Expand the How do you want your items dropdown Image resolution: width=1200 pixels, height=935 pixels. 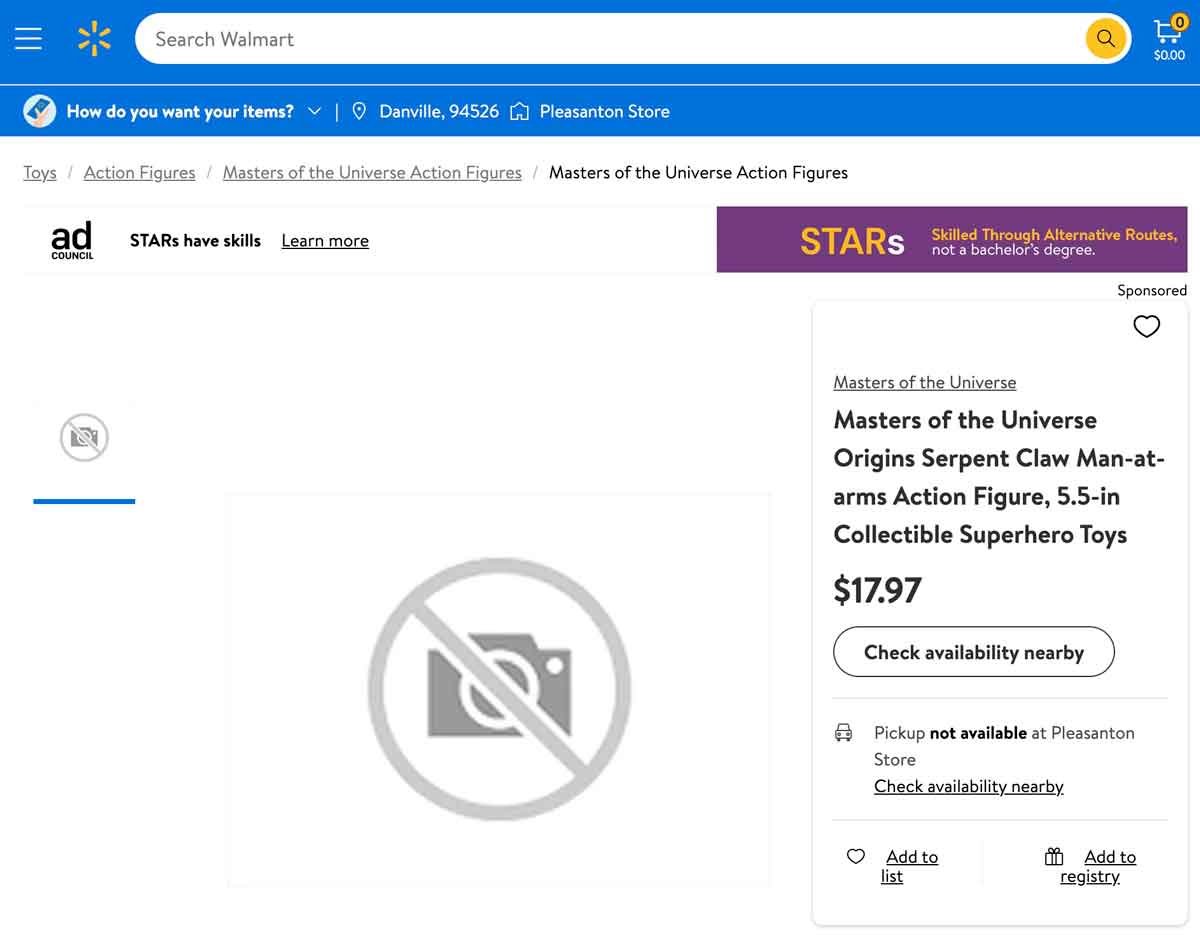click(x=314, y=111)
